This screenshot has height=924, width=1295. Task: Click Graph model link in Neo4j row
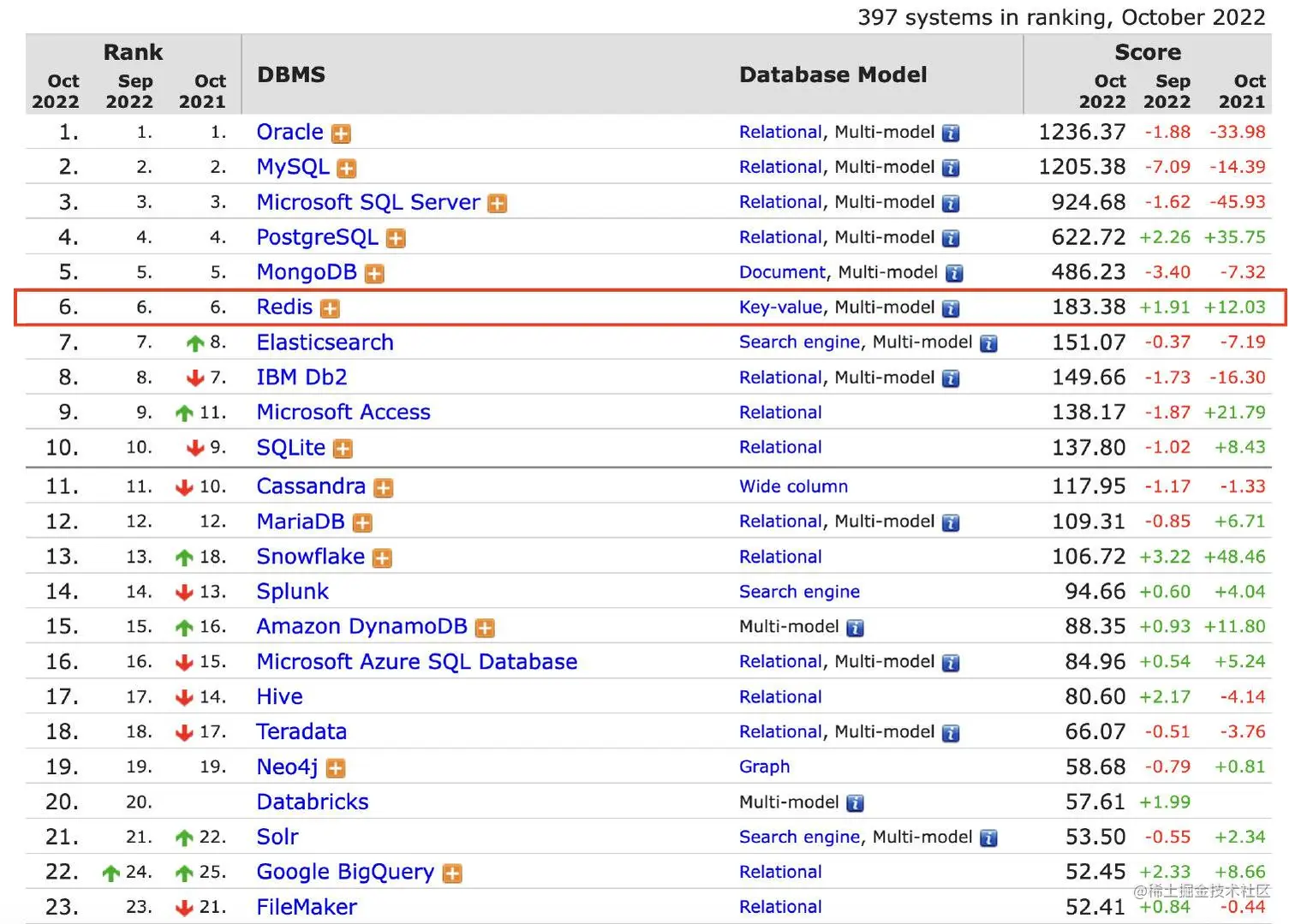click(764, 767)
